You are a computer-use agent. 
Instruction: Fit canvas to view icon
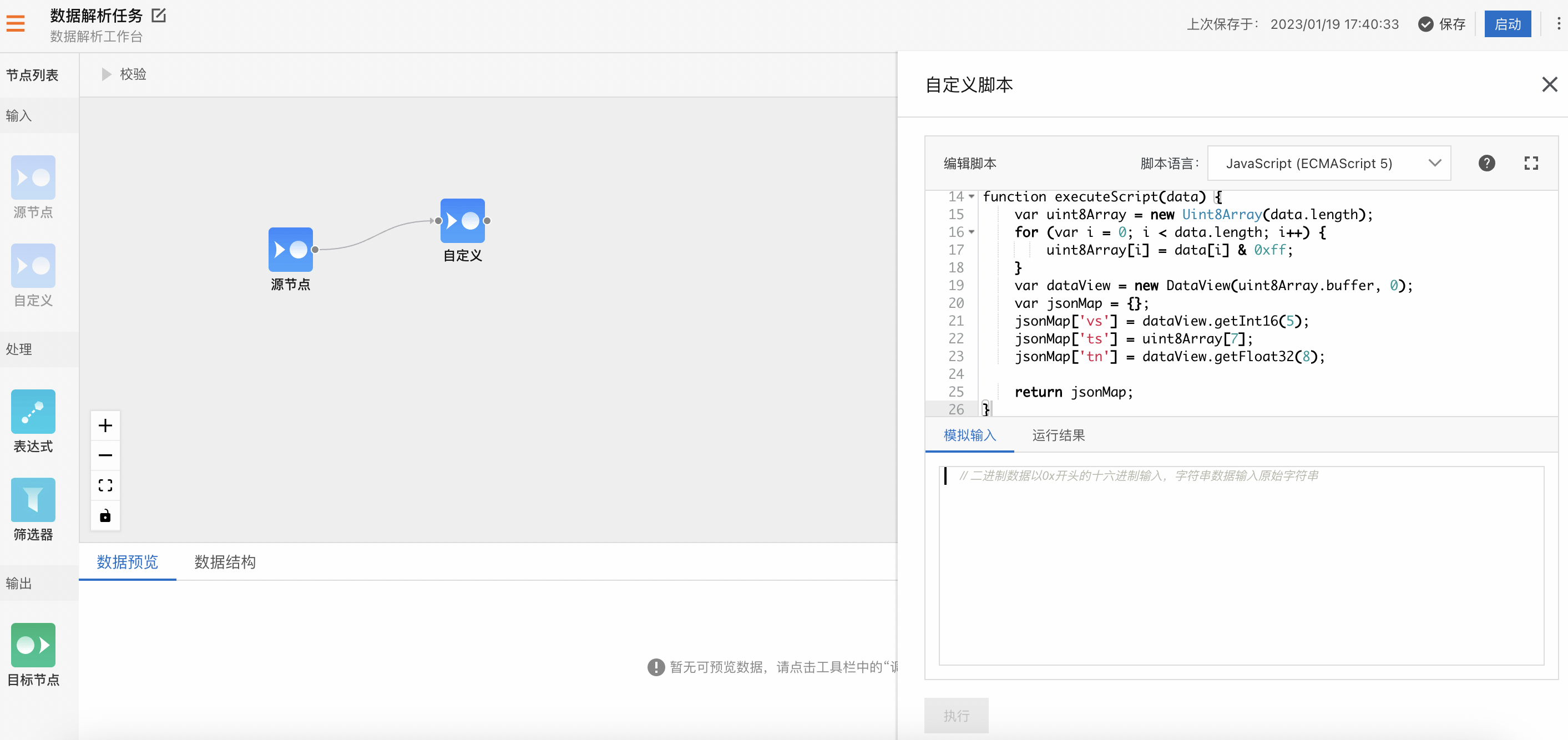(105, 485)
